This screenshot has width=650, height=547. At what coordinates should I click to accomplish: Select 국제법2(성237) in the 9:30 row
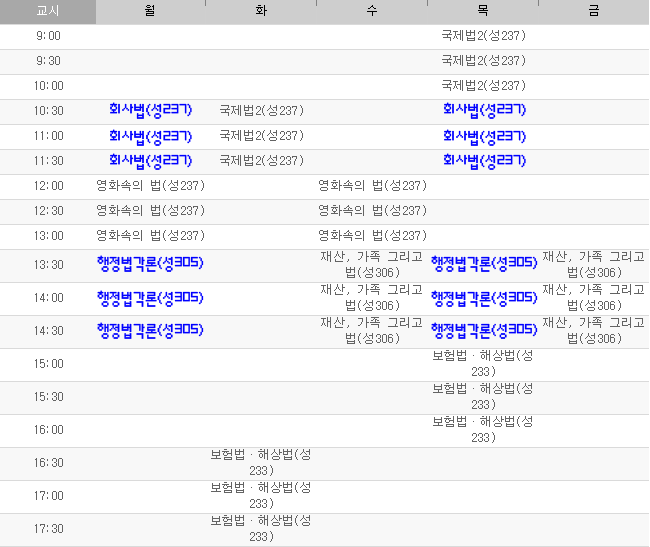click(483, 61)
